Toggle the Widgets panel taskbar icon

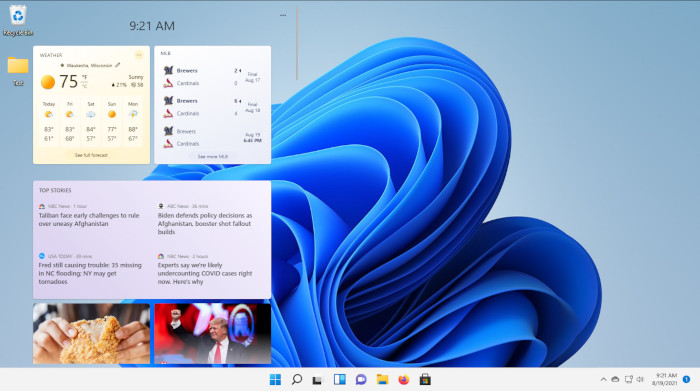pos(339,380)
